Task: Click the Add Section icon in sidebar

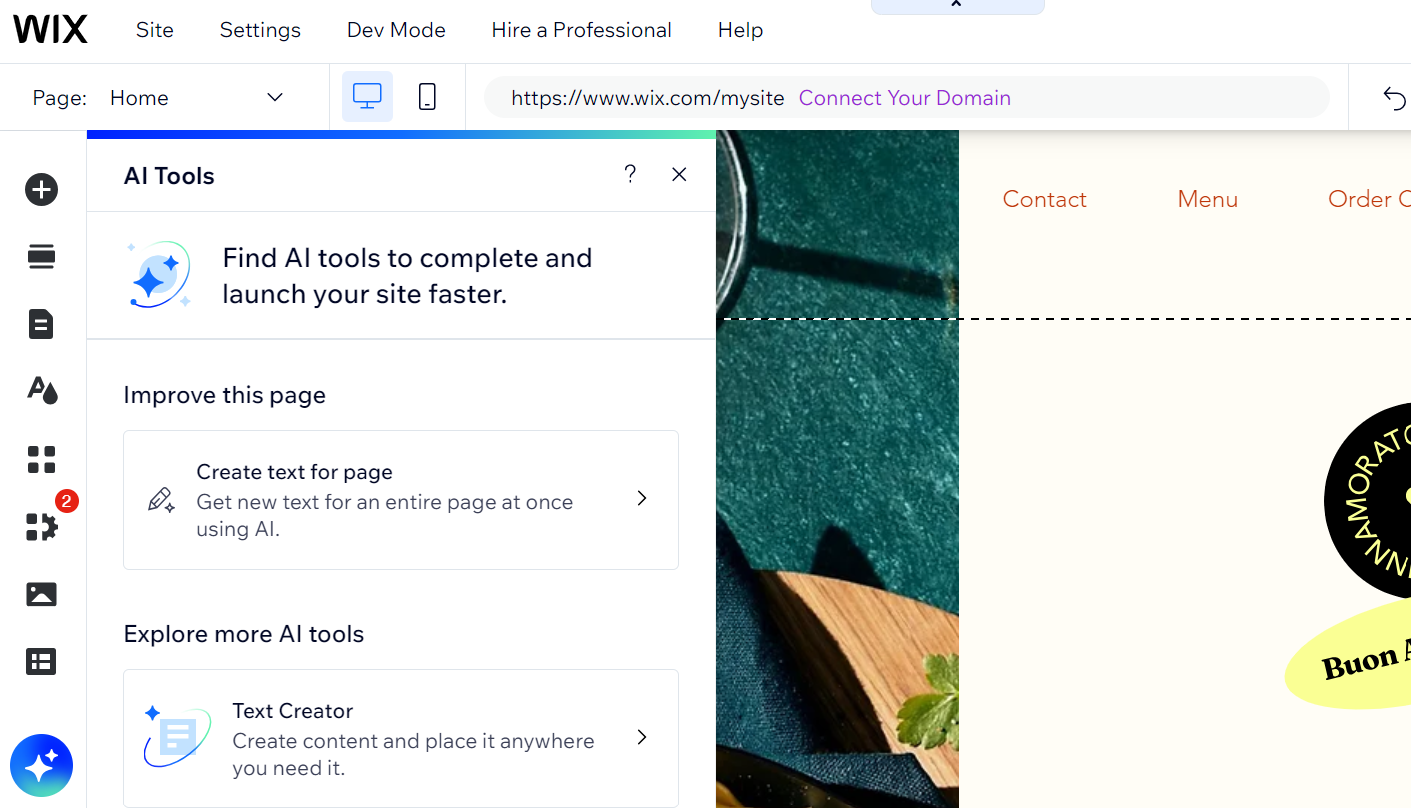Action: [x=41, y=256]
